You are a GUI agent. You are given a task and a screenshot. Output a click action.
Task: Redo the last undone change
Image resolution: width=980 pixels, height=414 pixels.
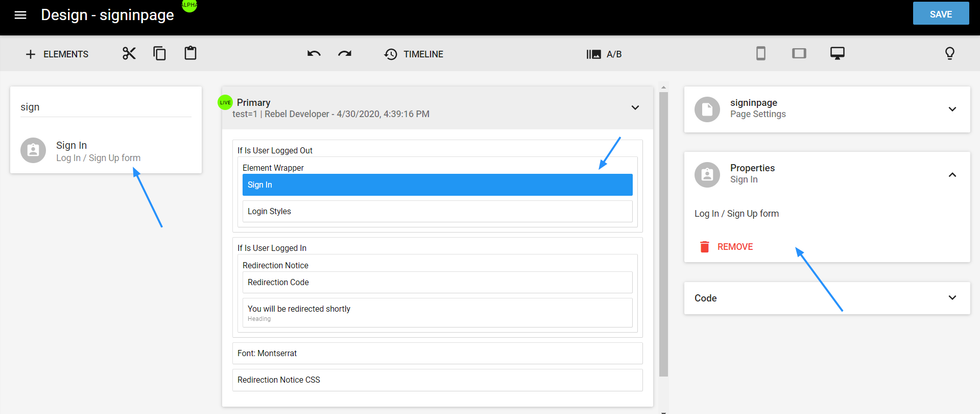tap(345, 54)
